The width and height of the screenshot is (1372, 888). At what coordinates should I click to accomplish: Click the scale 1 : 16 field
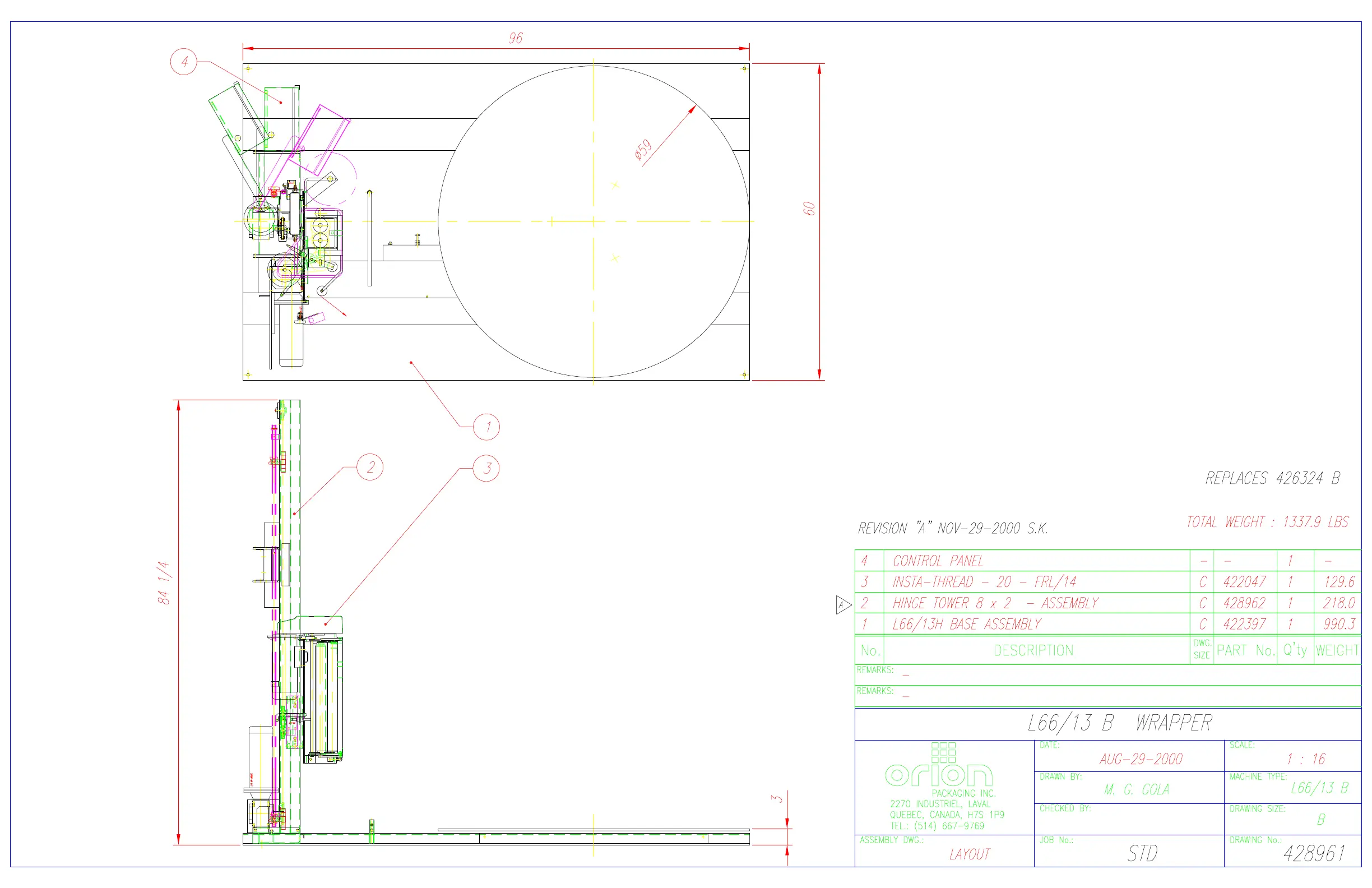point(1306,759)
